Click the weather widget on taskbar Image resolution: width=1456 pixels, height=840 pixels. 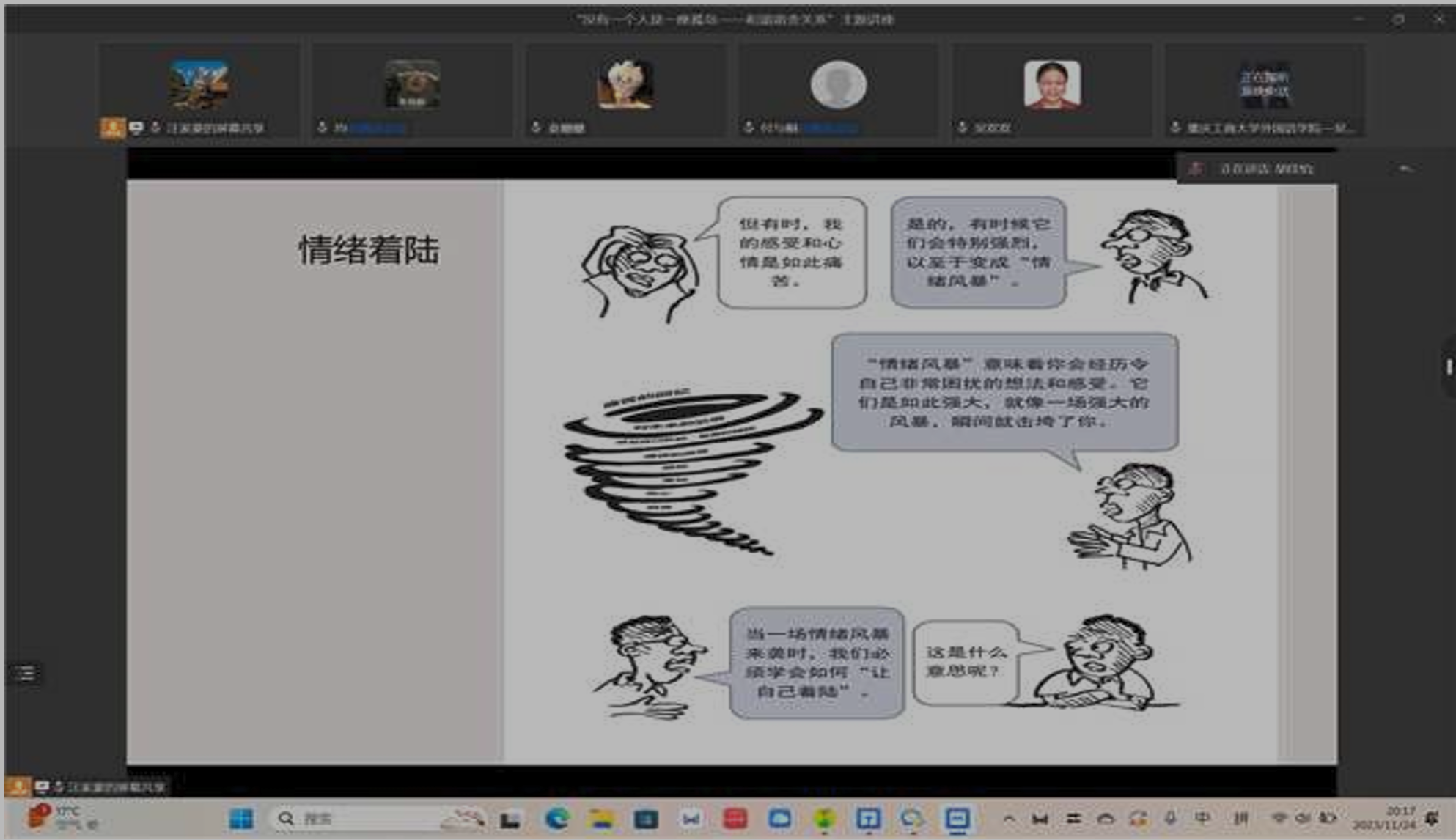pos(60,817)
